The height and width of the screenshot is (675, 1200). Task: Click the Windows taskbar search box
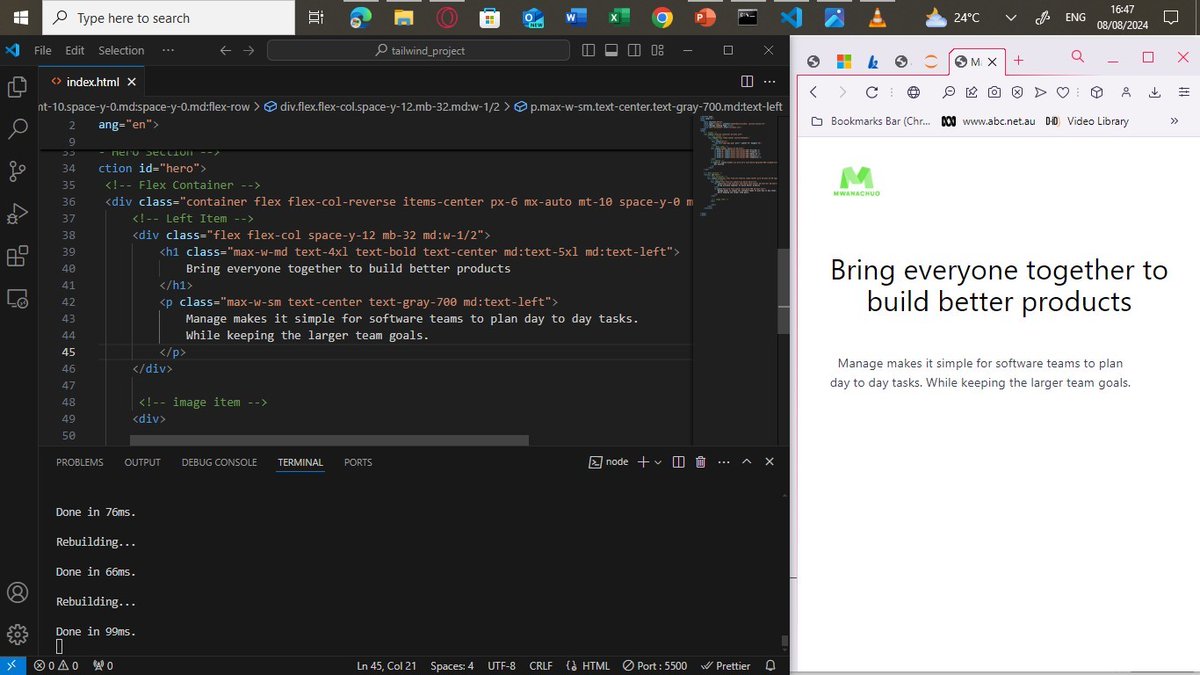170,17
